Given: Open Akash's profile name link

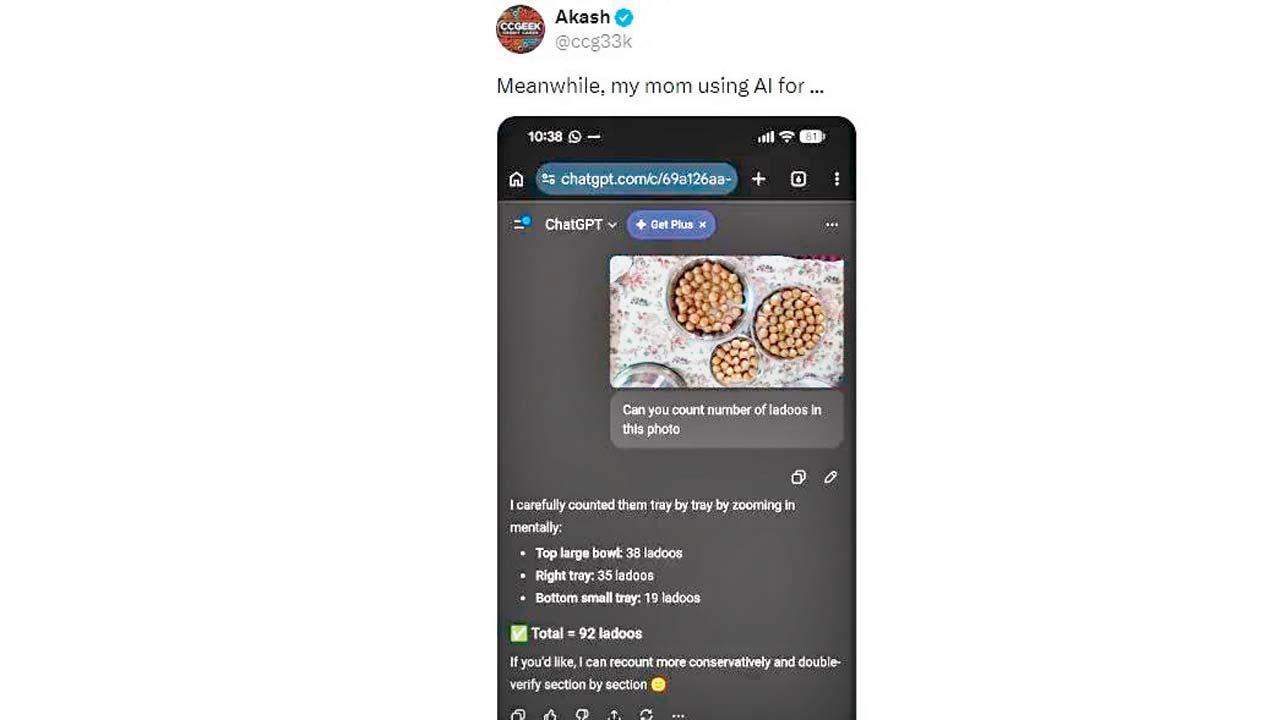Looking at the screenshot, I should pyautogui.click(x=582, y=17).
